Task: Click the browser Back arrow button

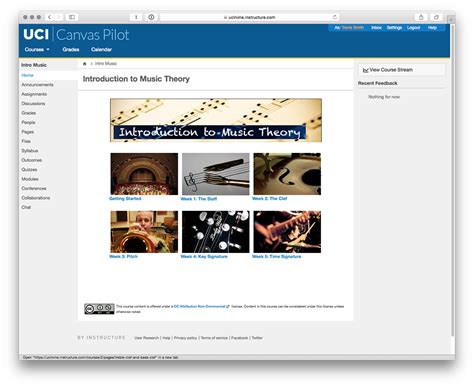Action: click(x=50, y=17)
